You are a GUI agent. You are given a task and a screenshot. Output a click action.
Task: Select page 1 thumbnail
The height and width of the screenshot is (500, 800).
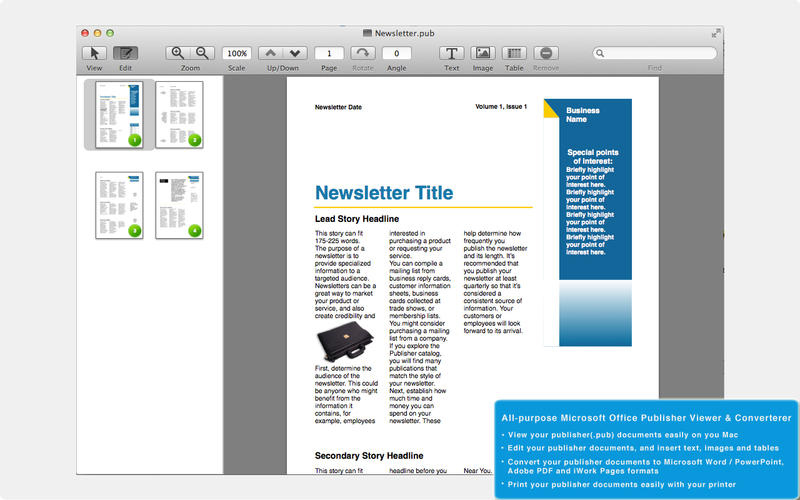[x=119, y=113]
